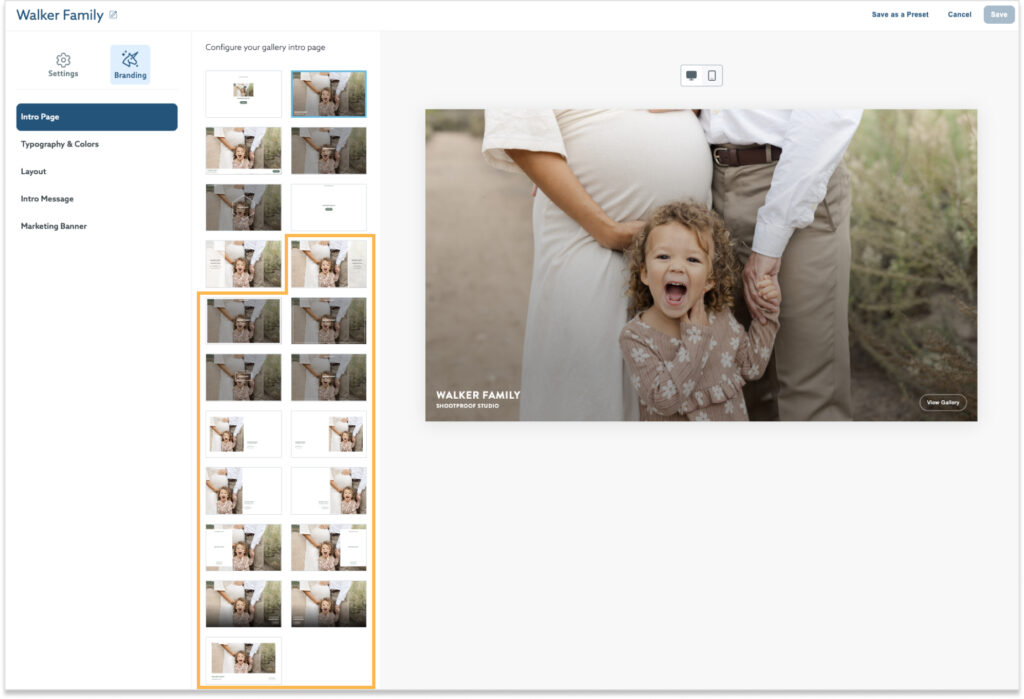
Task: Select the first white intro page template
Action: click(243, 93)
